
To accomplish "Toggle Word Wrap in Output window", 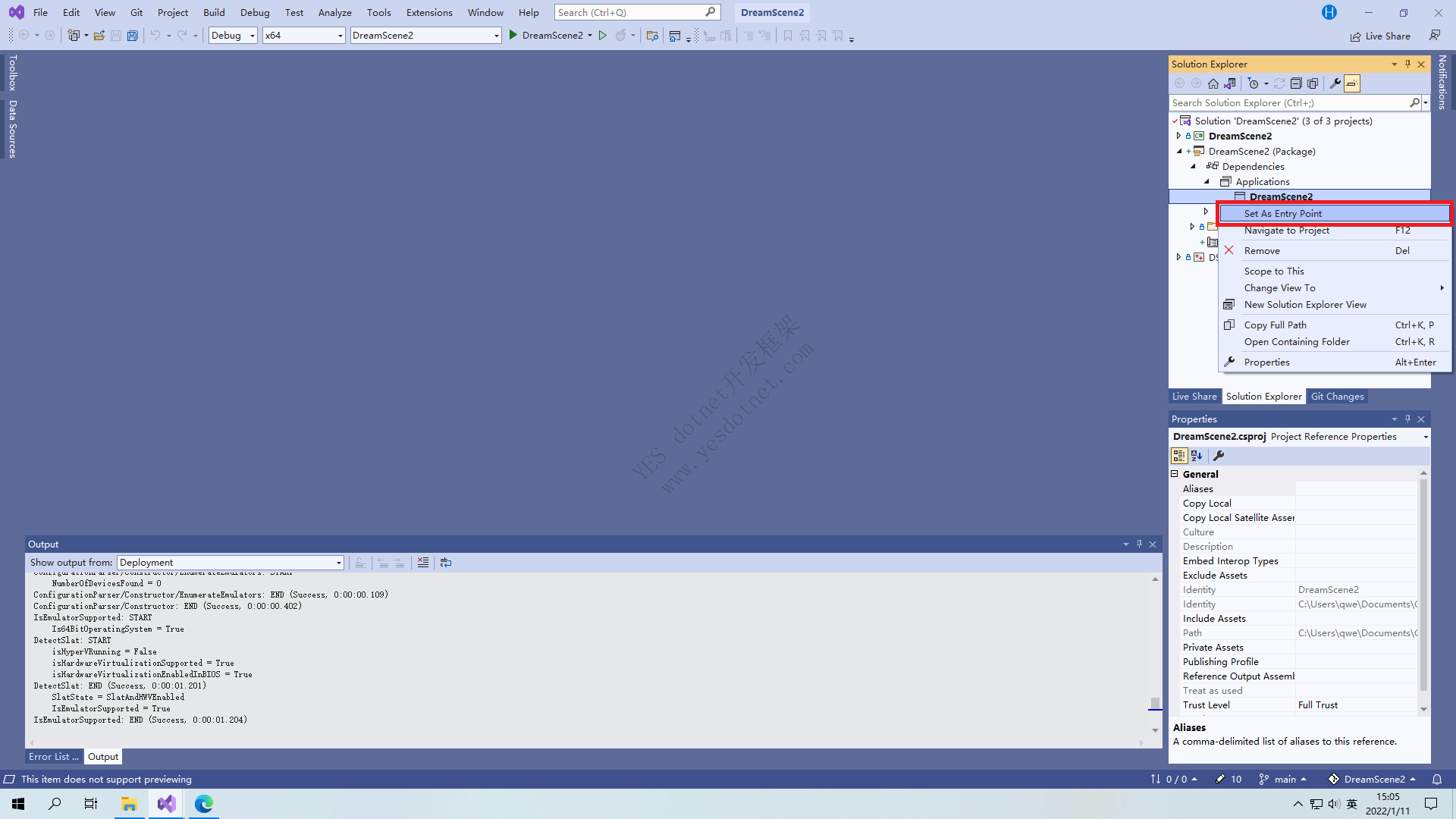I will [x=446, y=563].
